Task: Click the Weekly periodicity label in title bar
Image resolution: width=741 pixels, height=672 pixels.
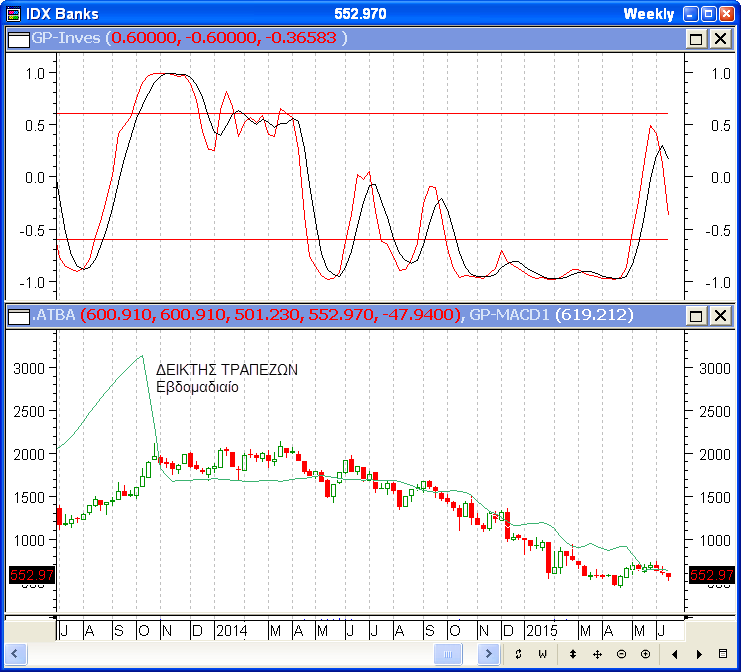Action: pyautogui.click(x=649, y=14)
